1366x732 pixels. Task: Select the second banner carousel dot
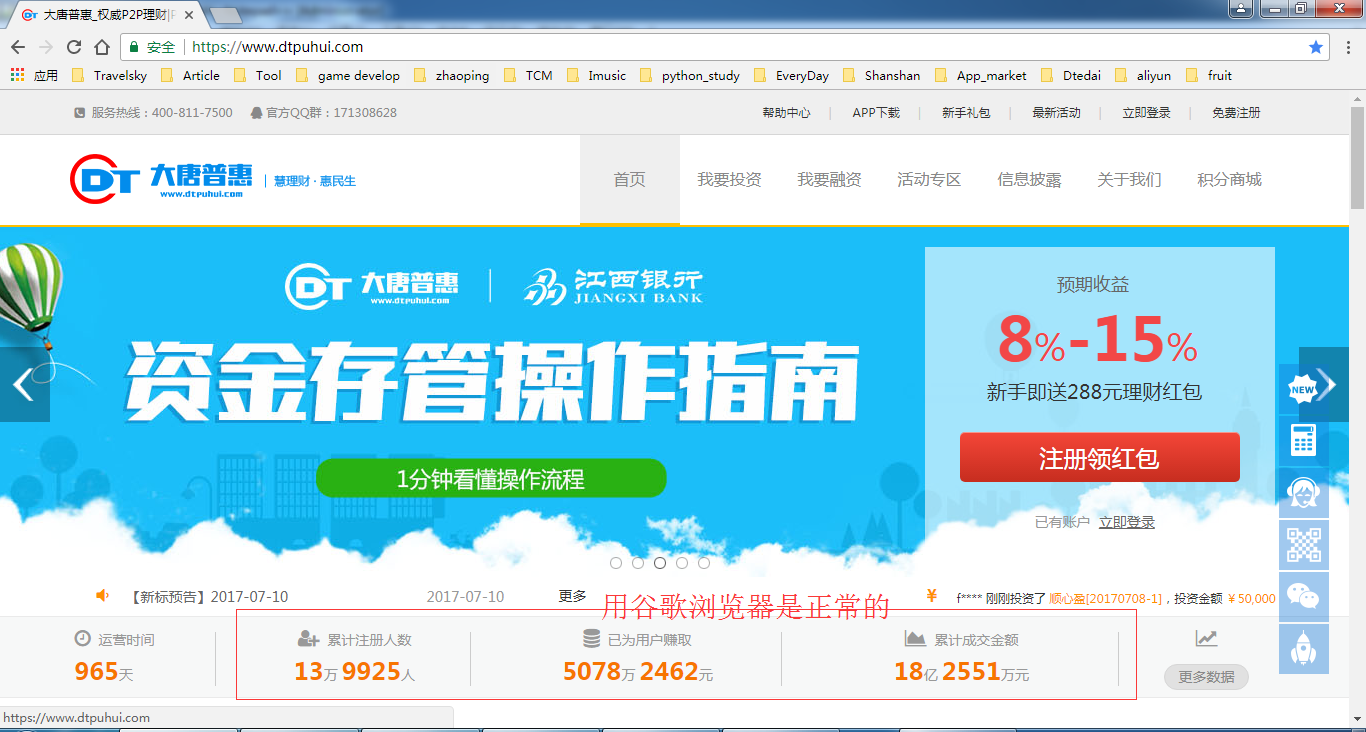638,563
